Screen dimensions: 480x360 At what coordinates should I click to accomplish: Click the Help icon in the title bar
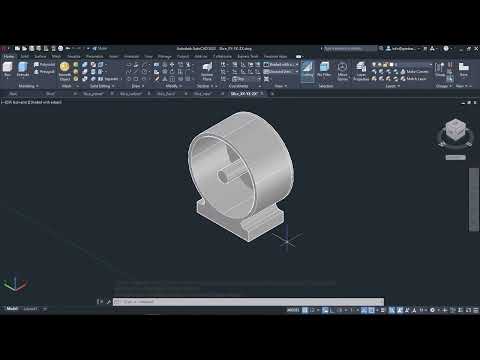click(x=446, y=49)
